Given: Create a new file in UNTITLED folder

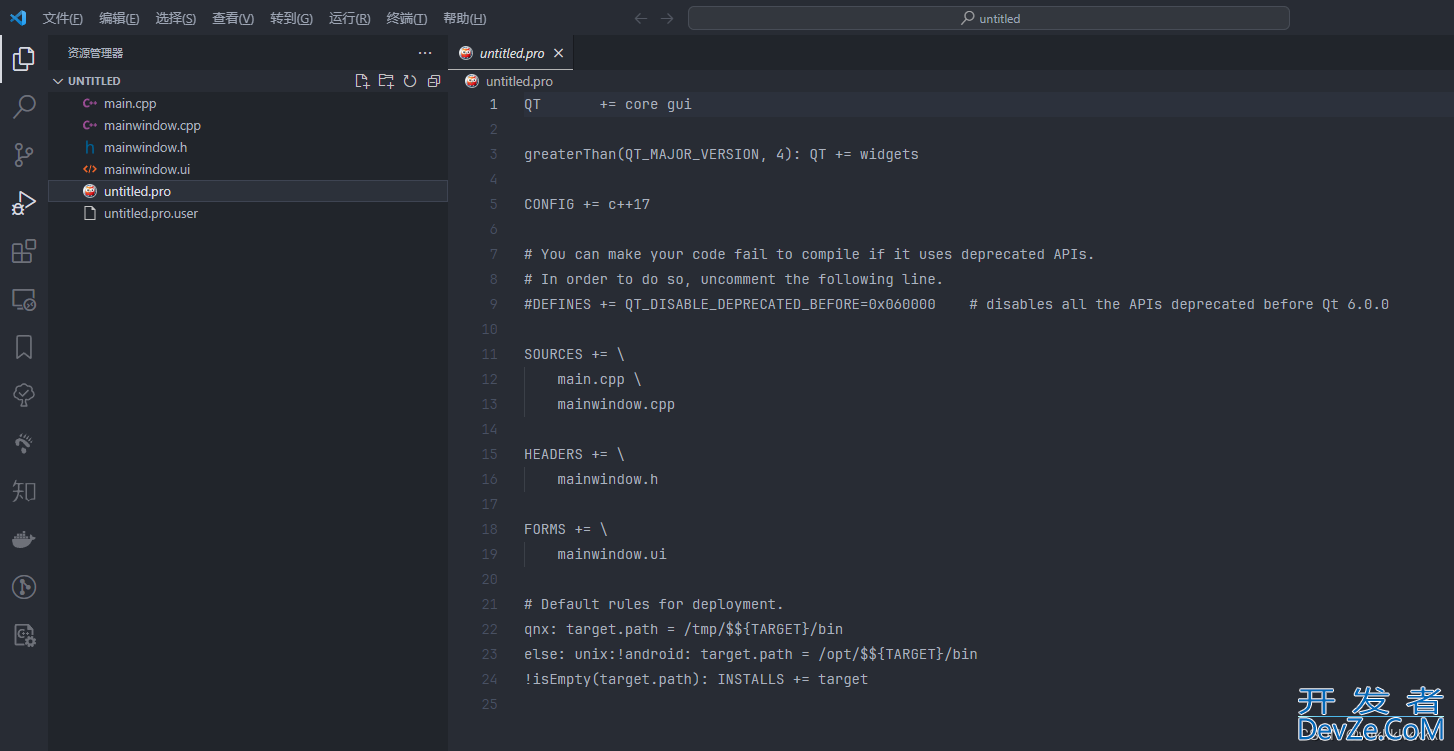Looking at the screenshot, I should click(363, 81).
